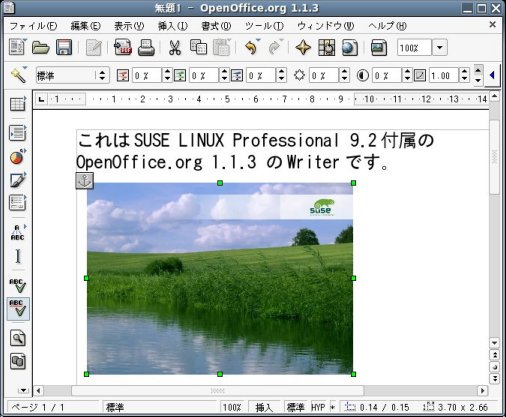Click the zoom 100% input field in toolbar
Image resolution: width=506 pixels, height=417 pixels.
click(x=414, y=47)
